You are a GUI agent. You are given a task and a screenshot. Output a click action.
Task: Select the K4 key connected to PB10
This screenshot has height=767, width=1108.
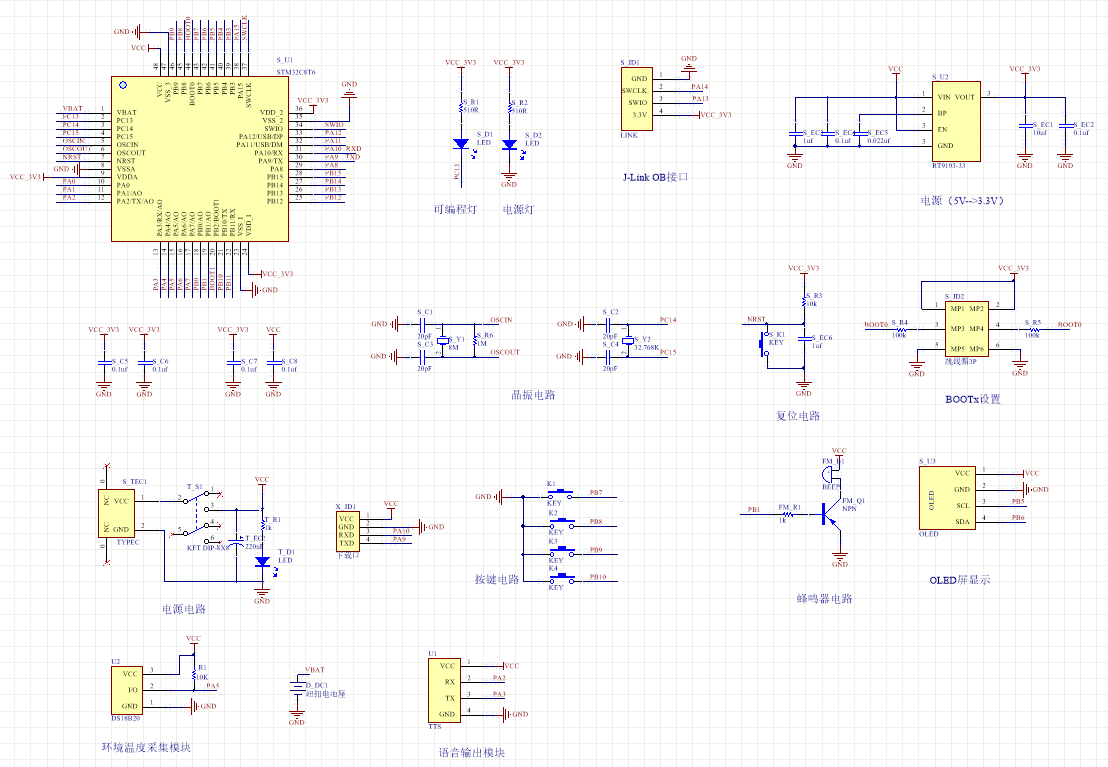coord(562,579)
